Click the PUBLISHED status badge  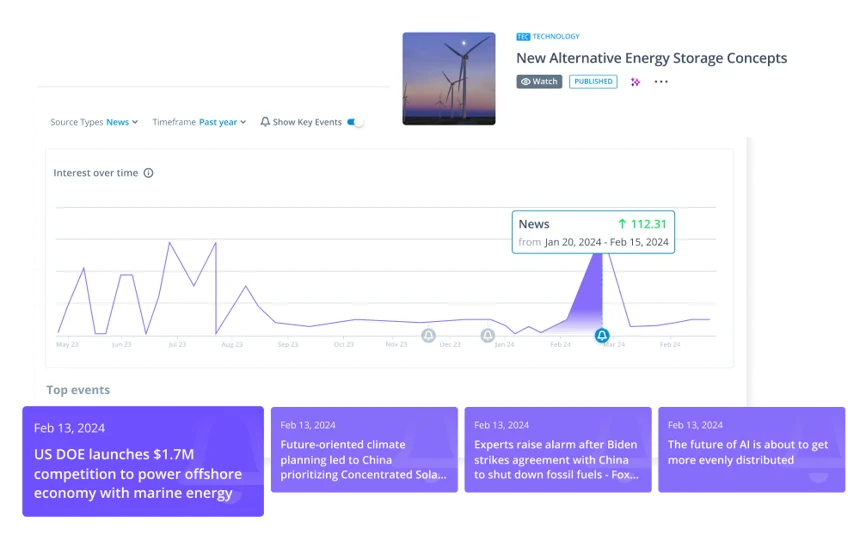pyautogui.click(x=593, y=82)
